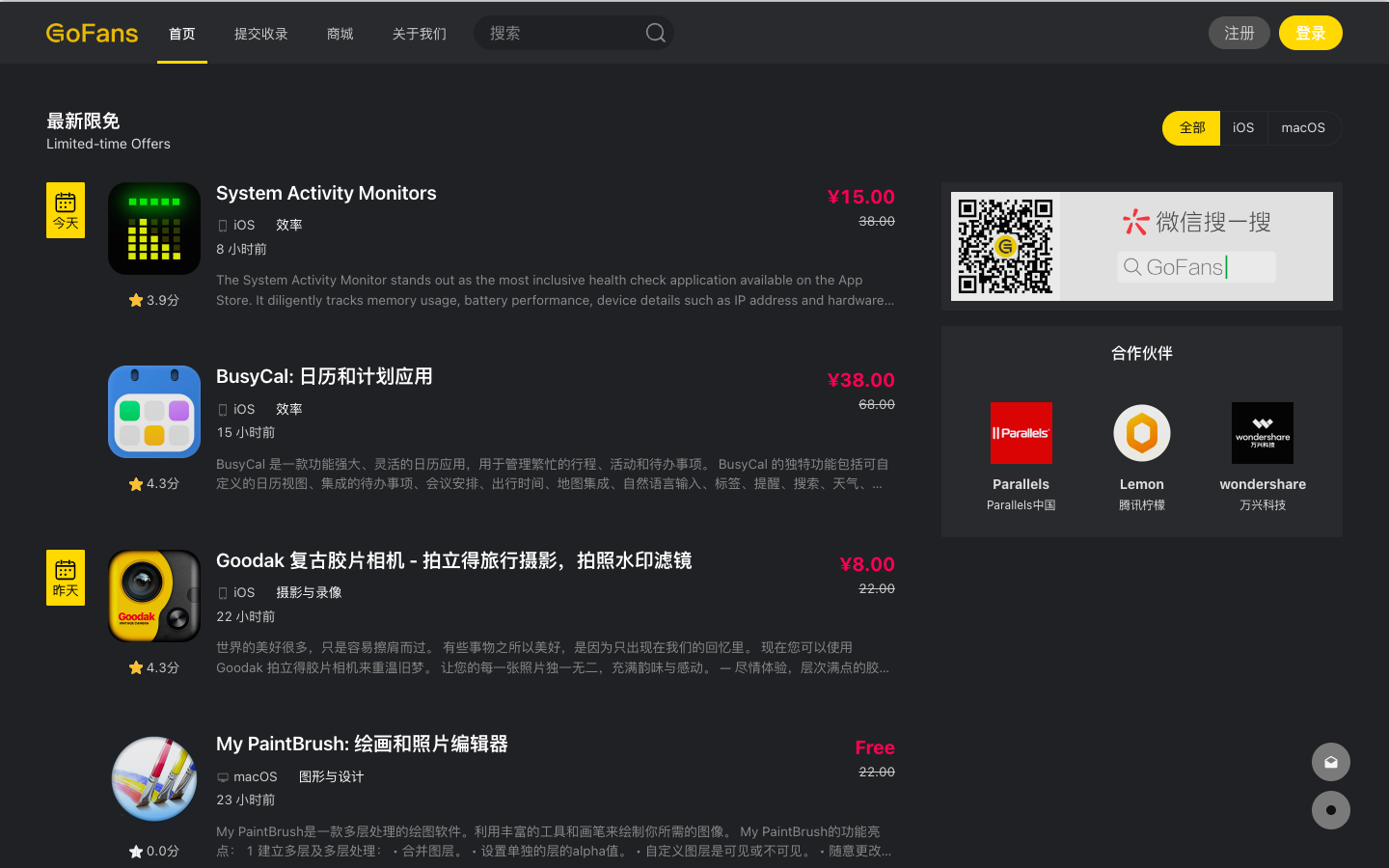
Task: Open the BusyCal calendar app icon
Action: (x=153, y=412)
